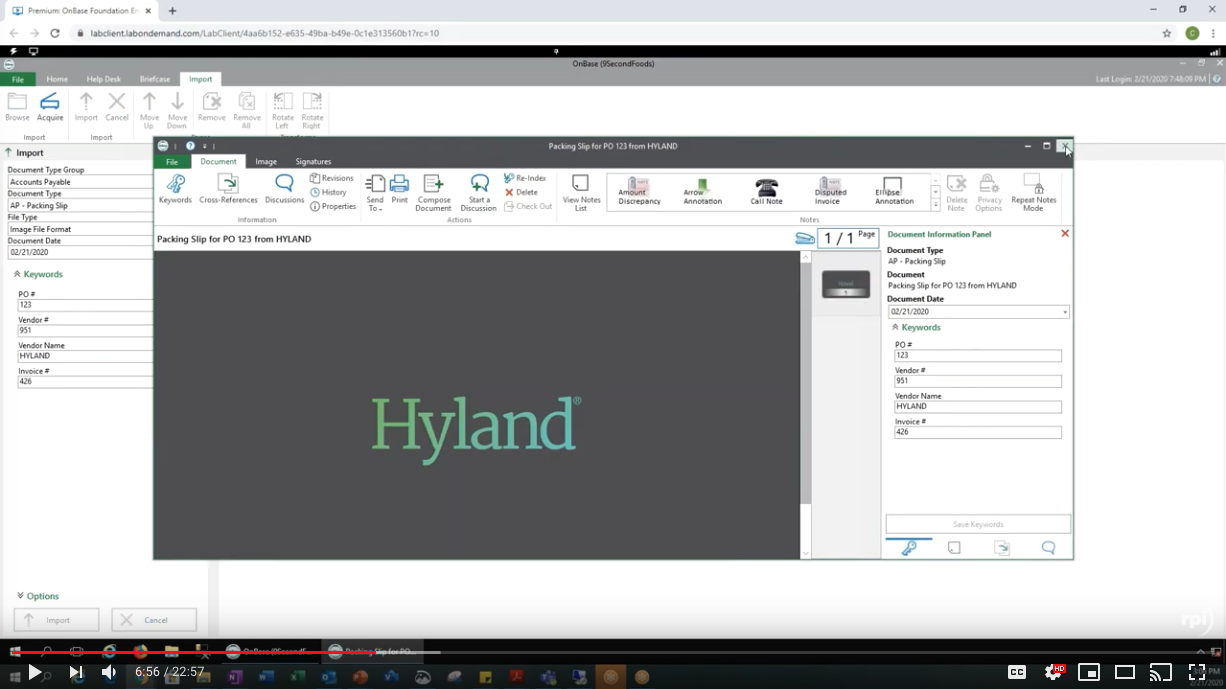Toggle closed captions on the video
The height and width of the screenshot is (689, 1226).
pyautogui.click(x=1016, y=672)
